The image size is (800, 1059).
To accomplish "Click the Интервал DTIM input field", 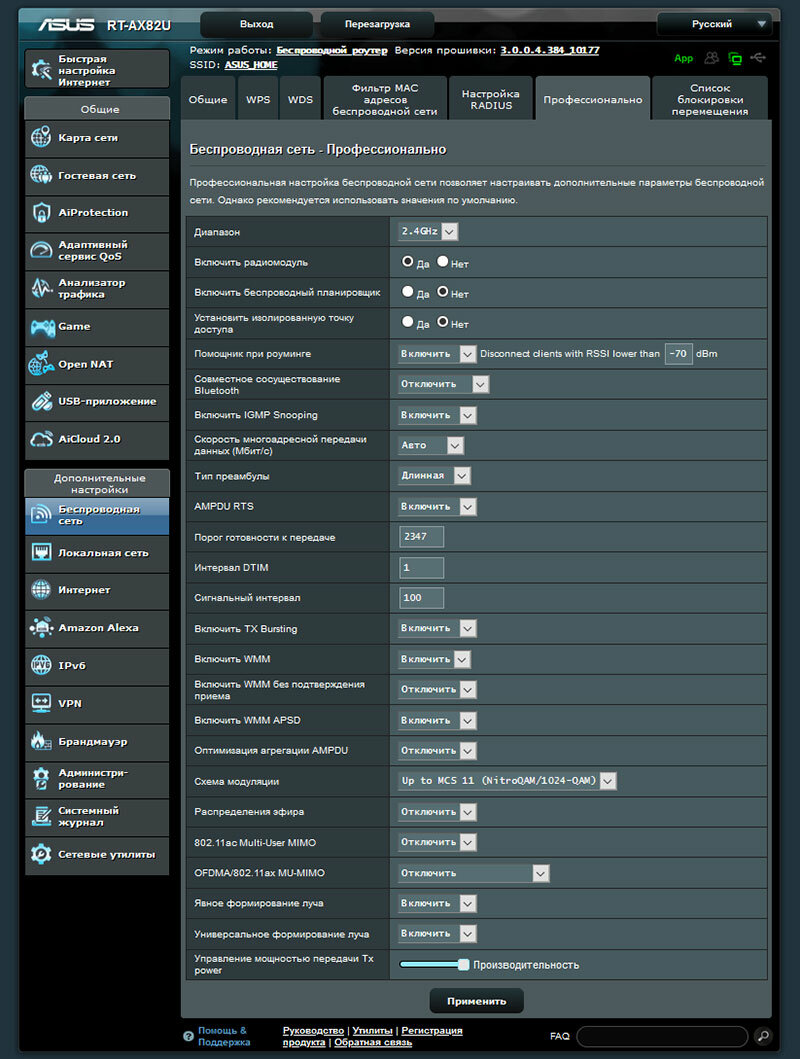I will click(x=421, y=567).
